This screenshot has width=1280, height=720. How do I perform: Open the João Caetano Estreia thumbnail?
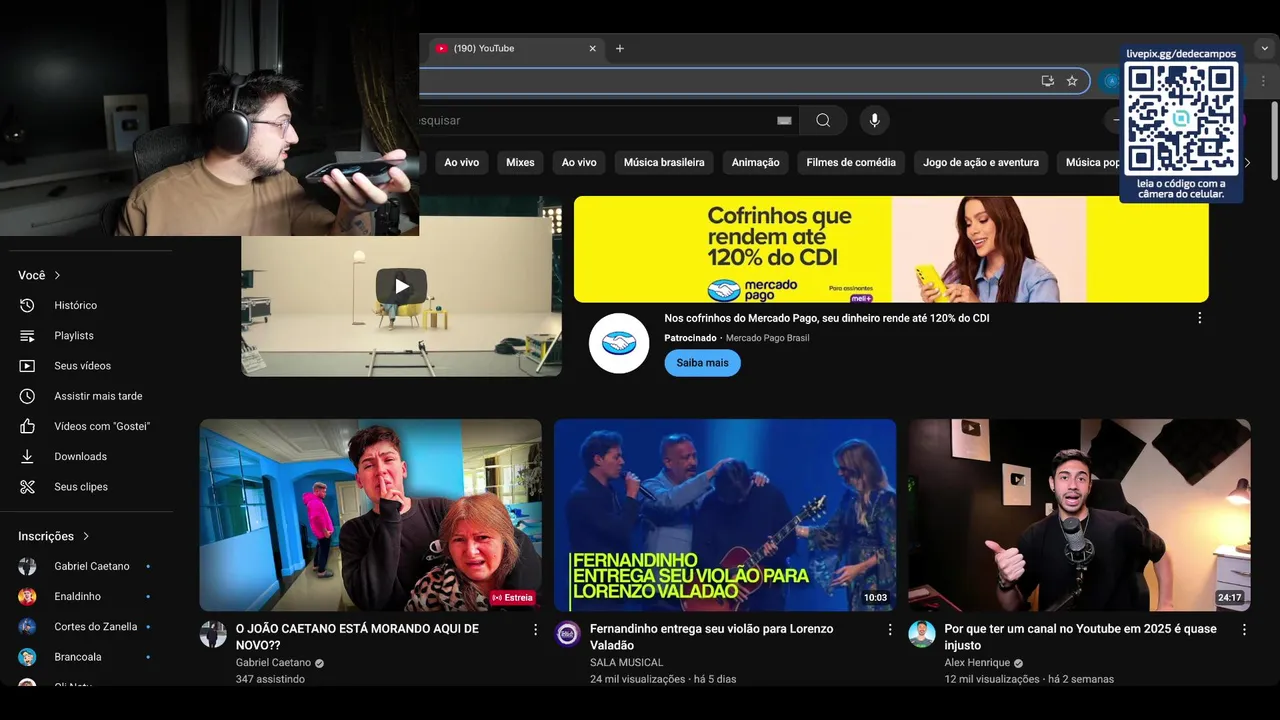point(370,515)
